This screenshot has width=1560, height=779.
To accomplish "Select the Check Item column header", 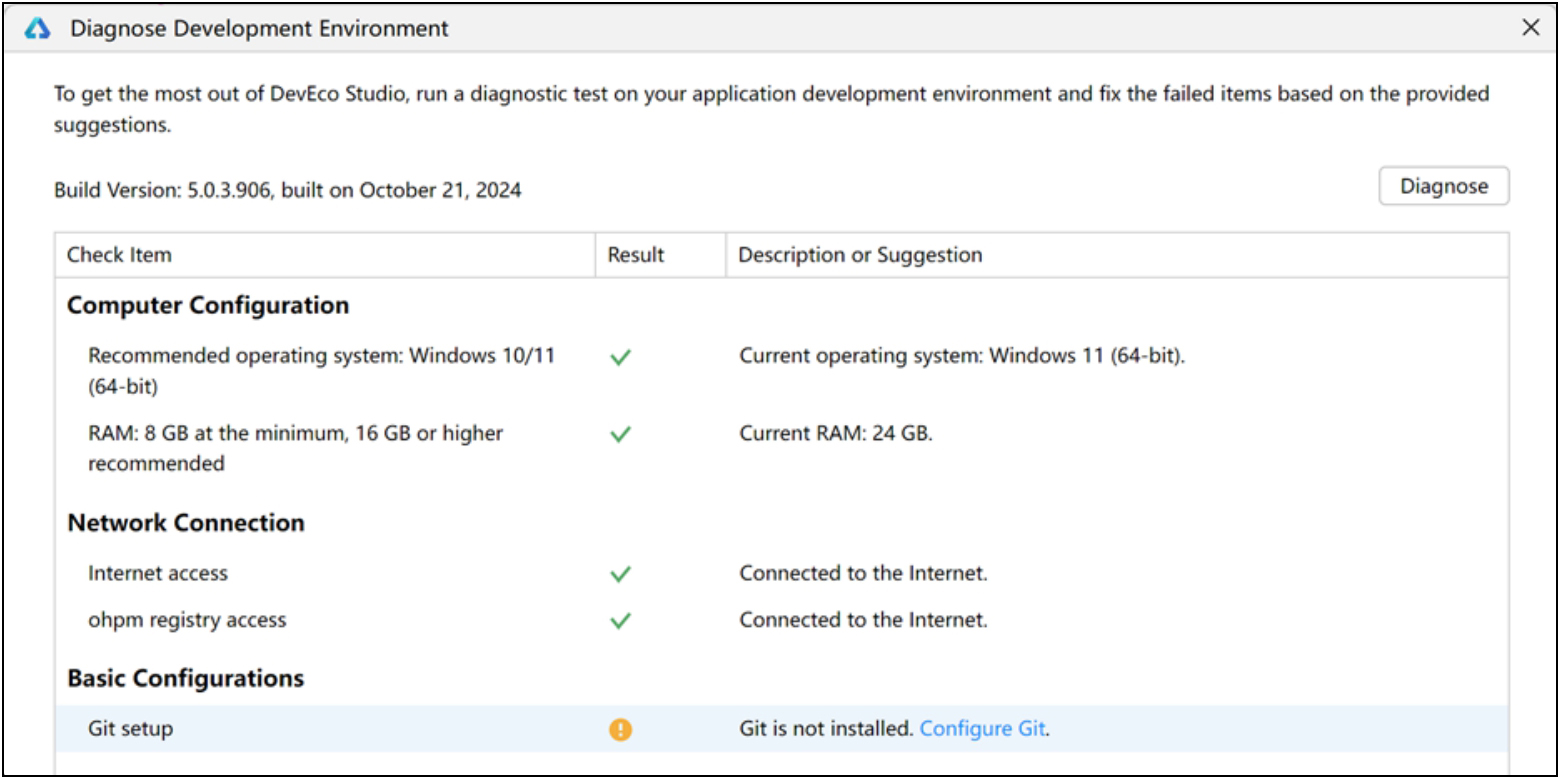I will (119, 255).
